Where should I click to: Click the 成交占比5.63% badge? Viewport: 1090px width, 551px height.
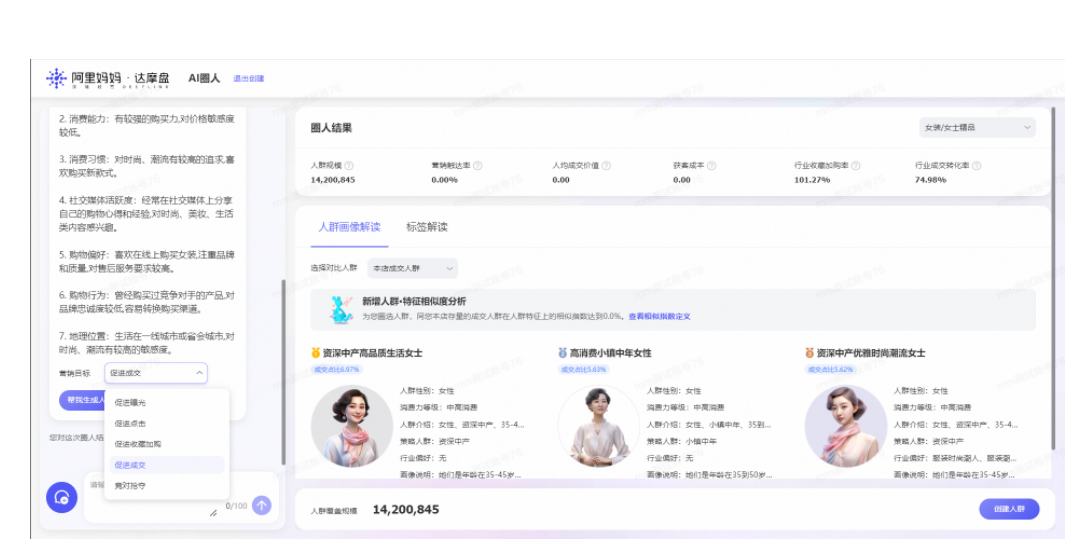click(583, 370)
